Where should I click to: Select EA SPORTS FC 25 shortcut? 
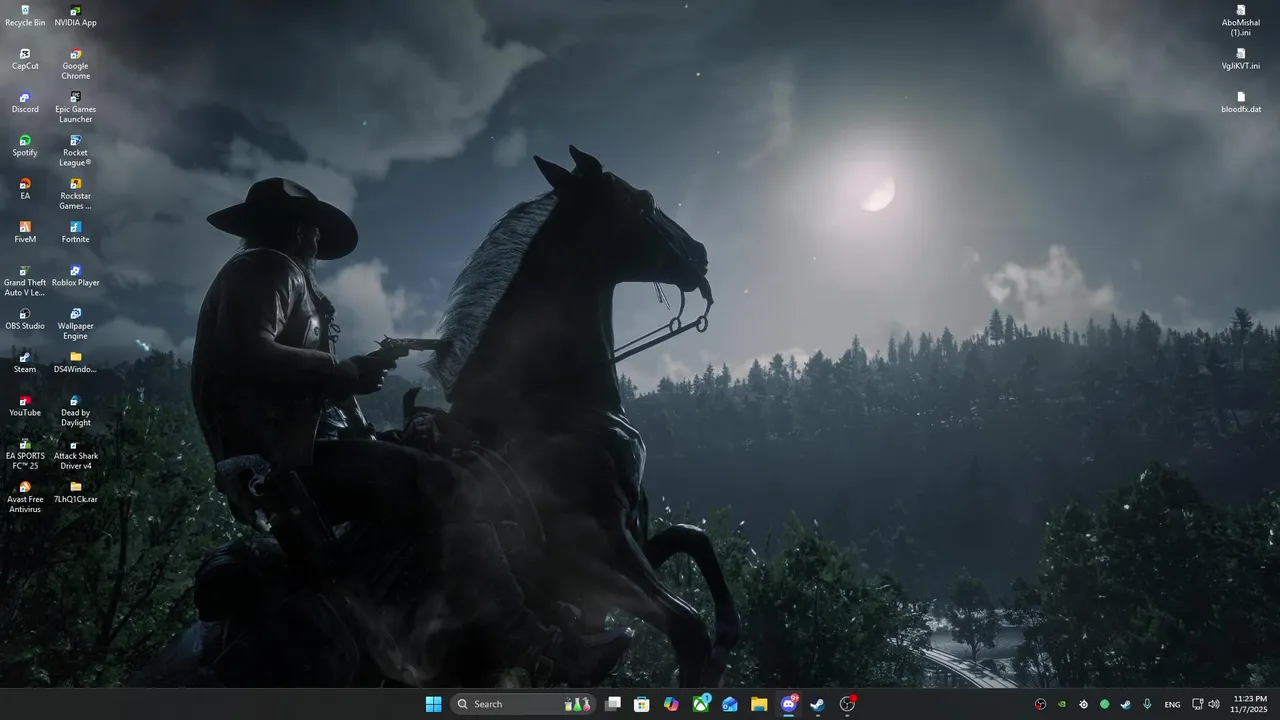pyautogui.click(x=25, y=453)
